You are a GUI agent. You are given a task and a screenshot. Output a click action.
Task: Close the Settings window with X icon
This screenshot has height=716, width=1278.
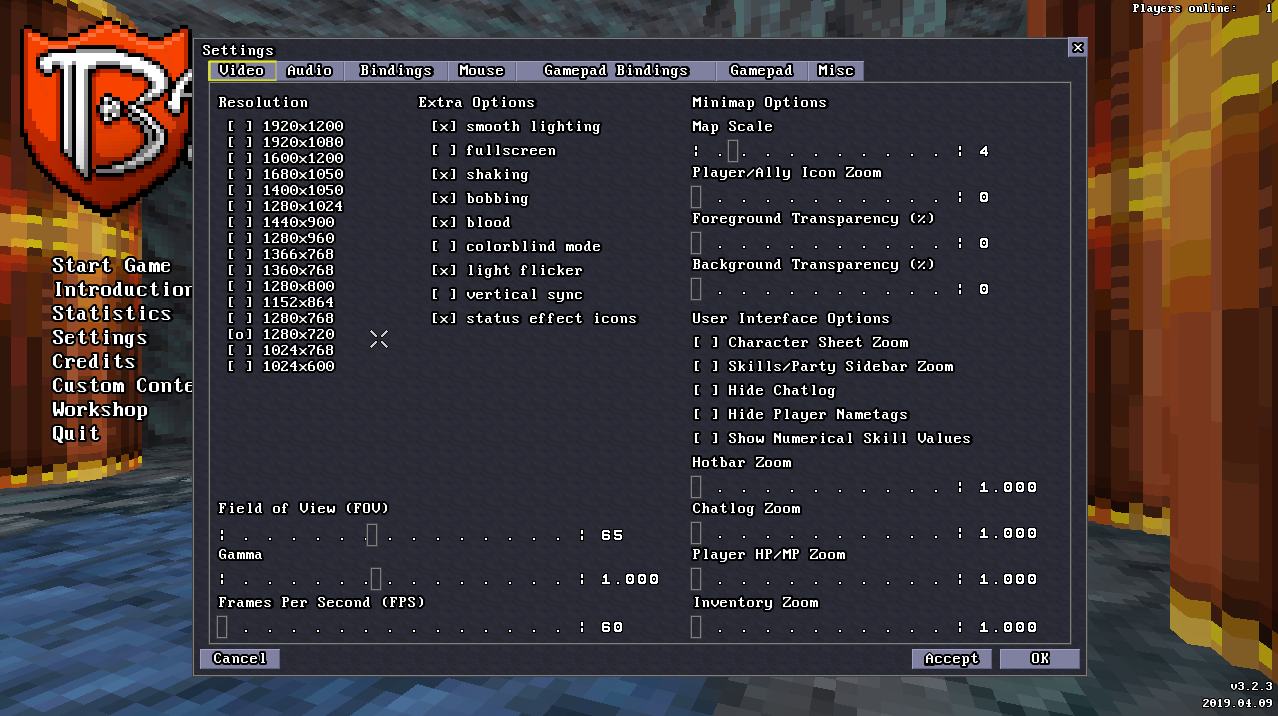(1077, 48)
